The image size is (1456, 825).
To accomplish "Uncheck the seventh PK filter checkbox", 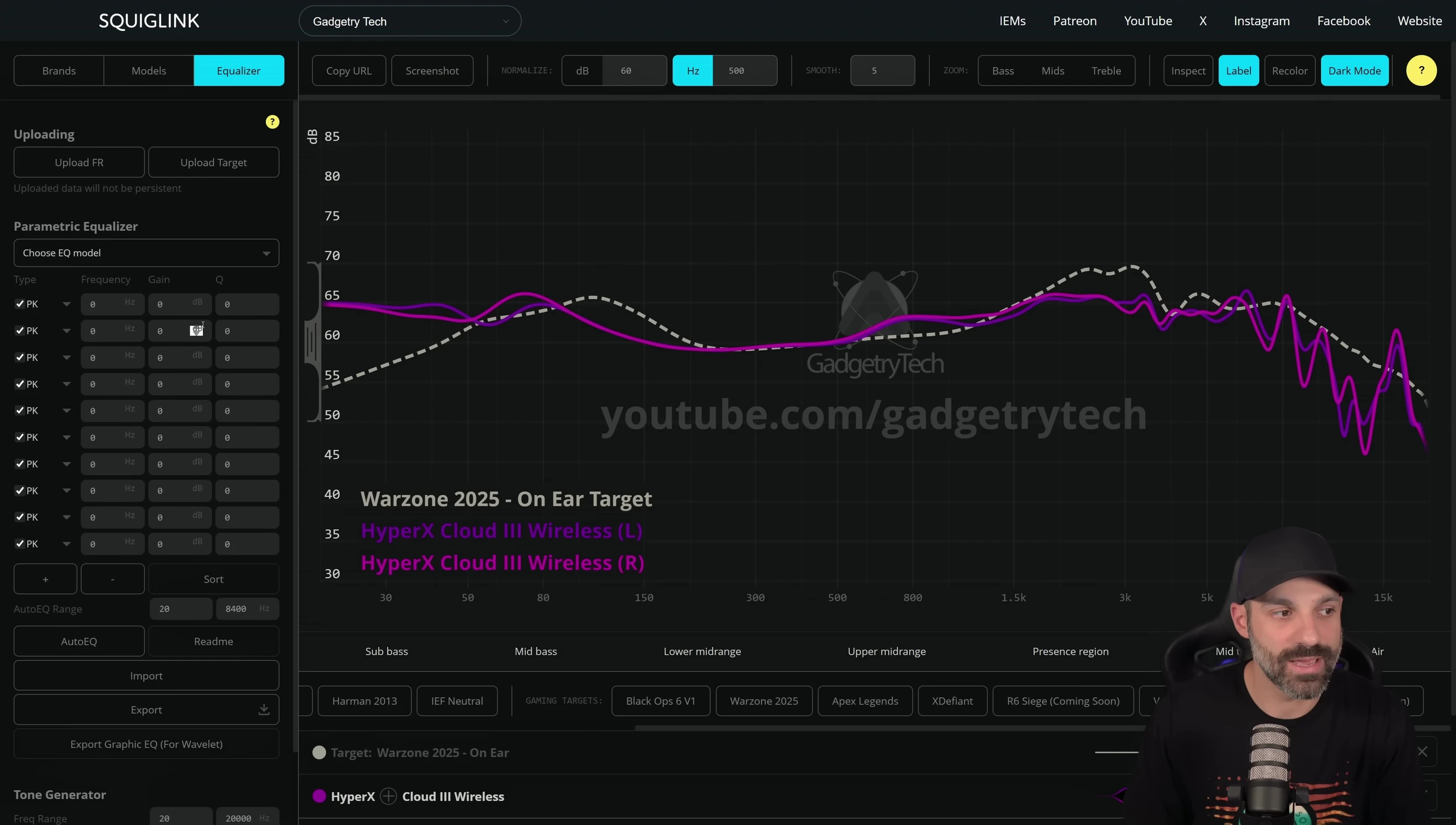I will point(20,464).
